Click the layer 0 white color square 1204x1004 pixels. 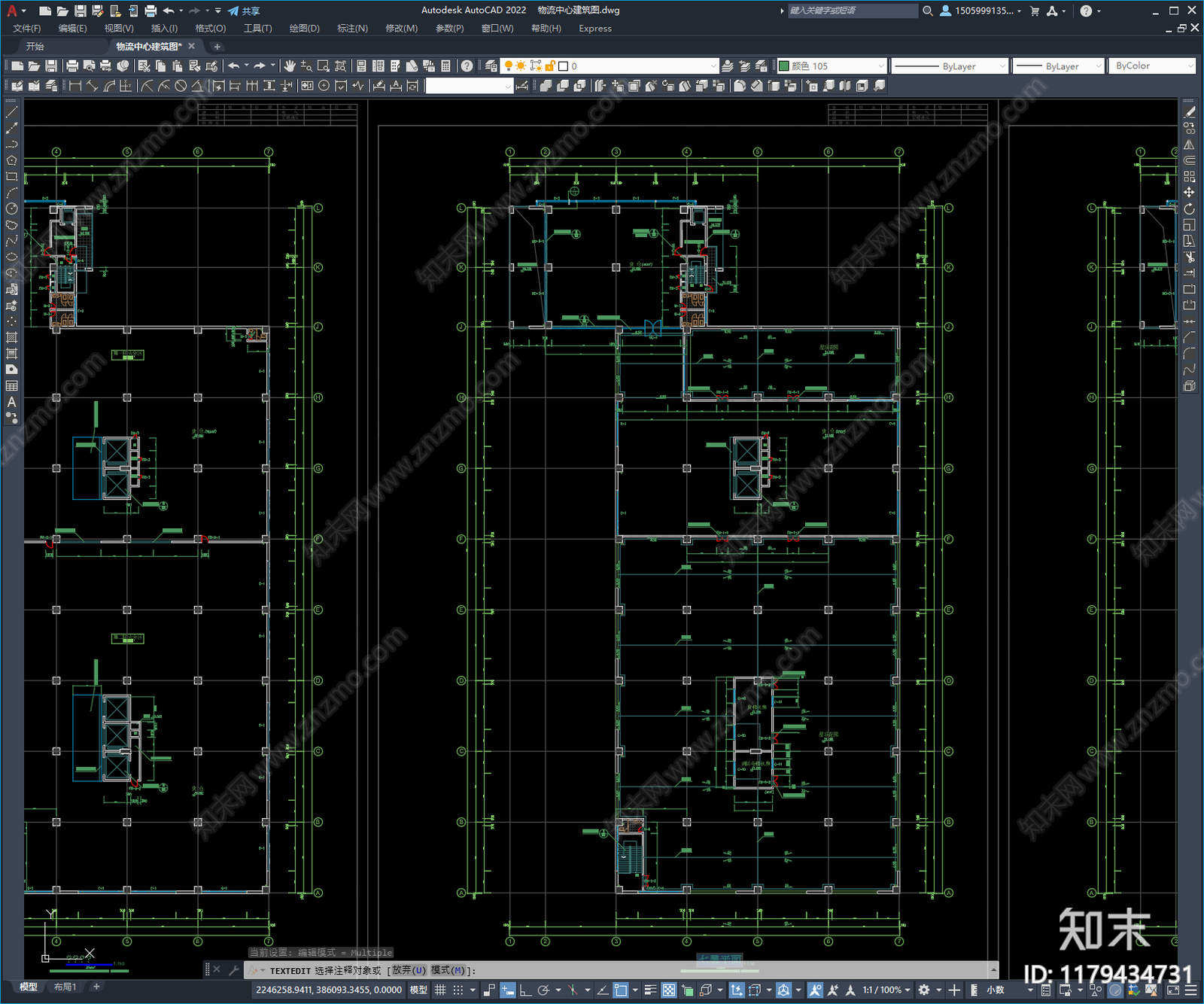[x=563, y=66]
